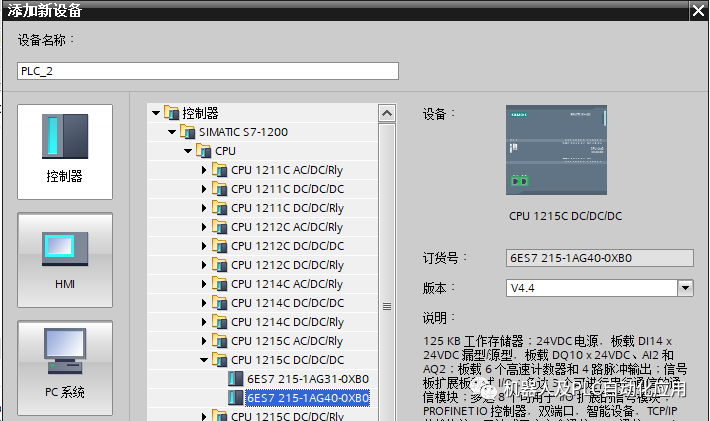
Task: Expand CPU 1214C DC/DC/Rly
Action: click(x=204, y=322)
